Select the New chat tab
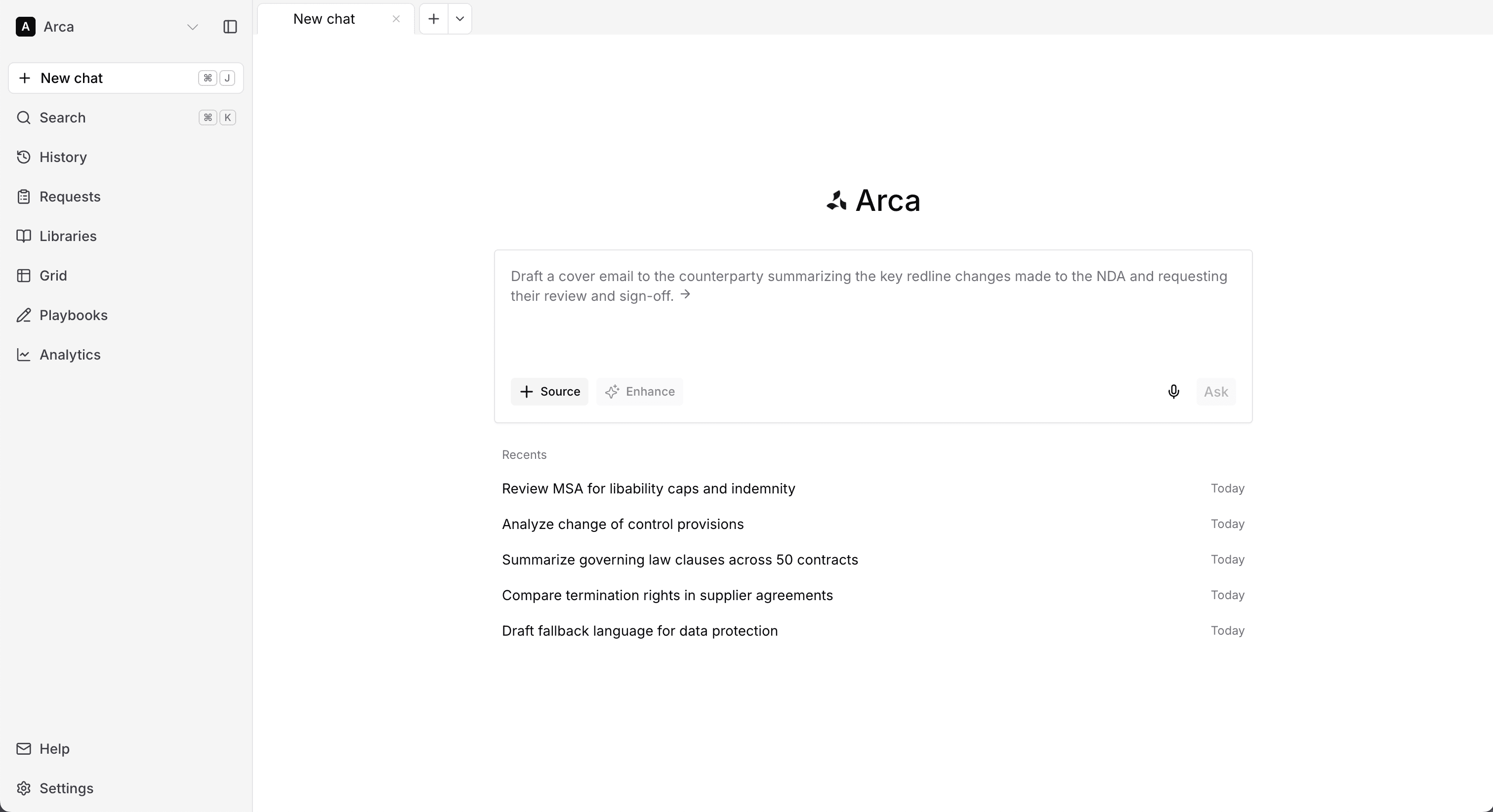1493x812 pixels. pos(324,19)
